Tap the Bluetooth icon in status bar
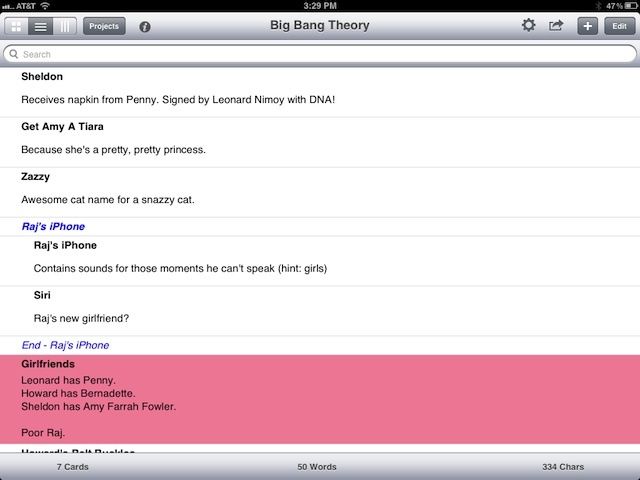 tap(598, 6)
